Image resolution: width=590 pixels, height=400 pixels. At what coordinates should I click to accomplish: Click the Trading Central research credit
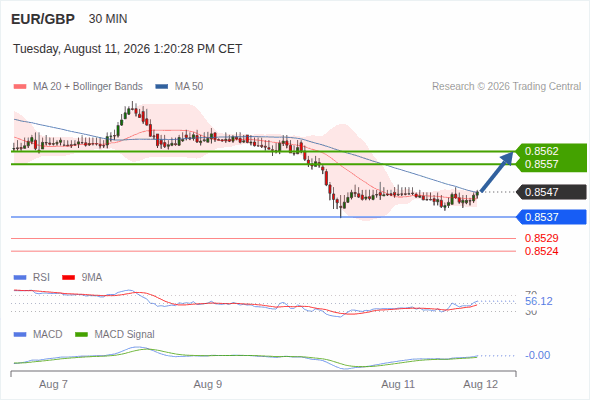(506, 87)
